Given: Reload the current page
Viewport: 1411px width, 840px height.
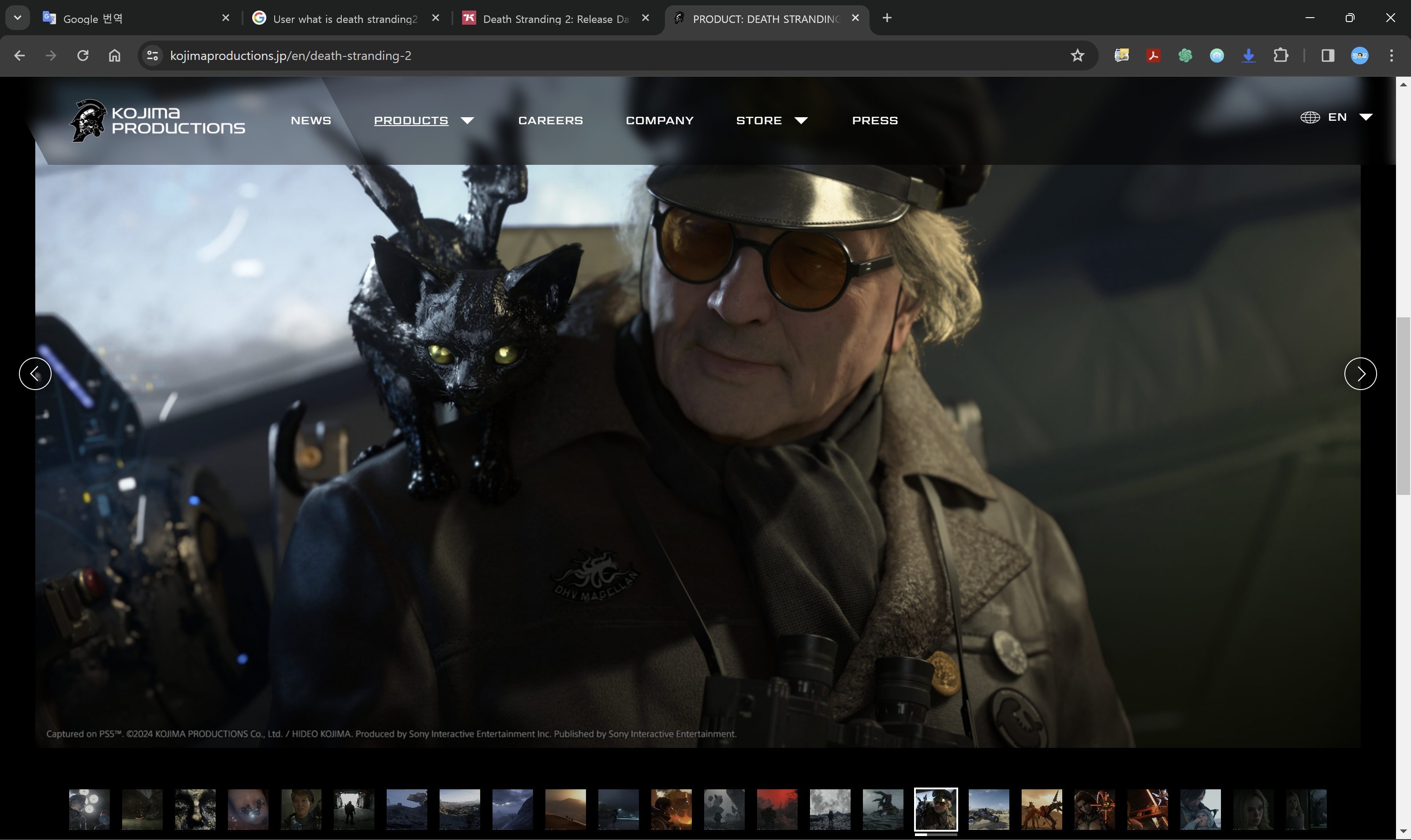Looking at the screenshot, I should [x=82, y=56].
